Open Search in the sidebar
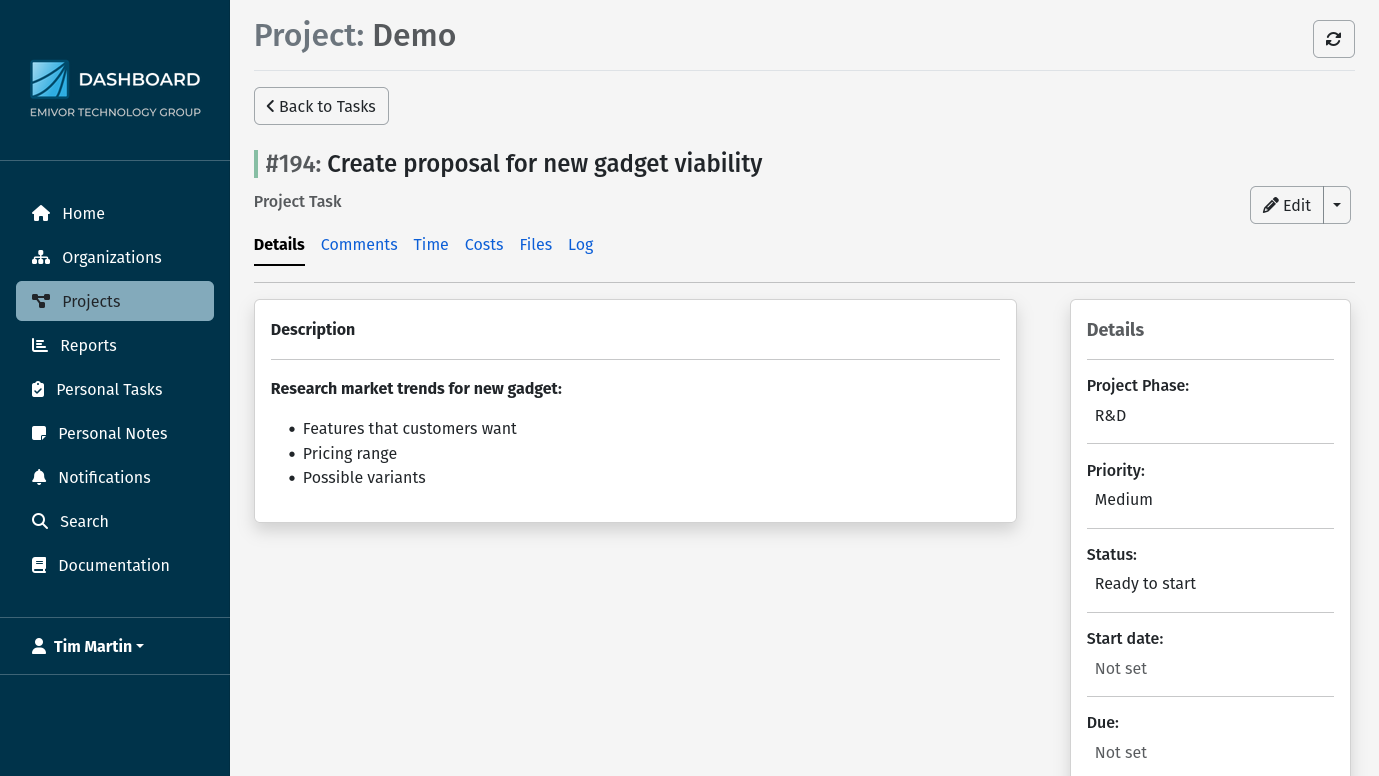 point(115,521)
